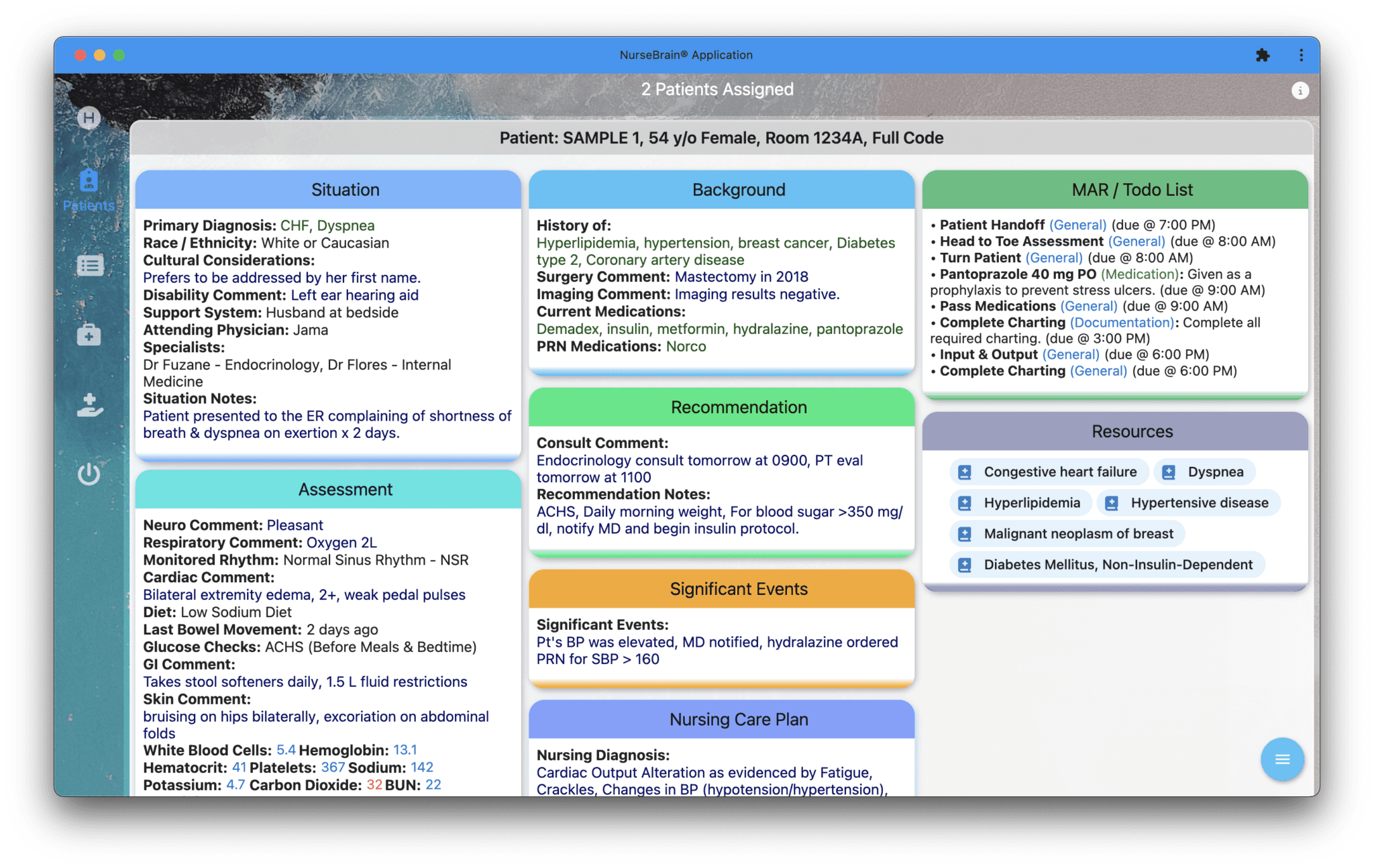The height and width of the screenshot is (868, 1374).
Task: Open the Hypertensive disease resource chip
Action: point(1188,503)
